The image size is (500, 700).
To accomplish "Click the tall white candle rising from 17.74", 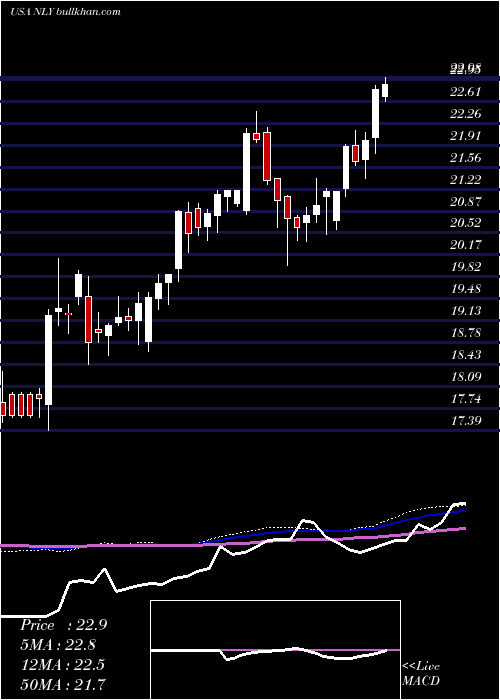I will point(48,360).
